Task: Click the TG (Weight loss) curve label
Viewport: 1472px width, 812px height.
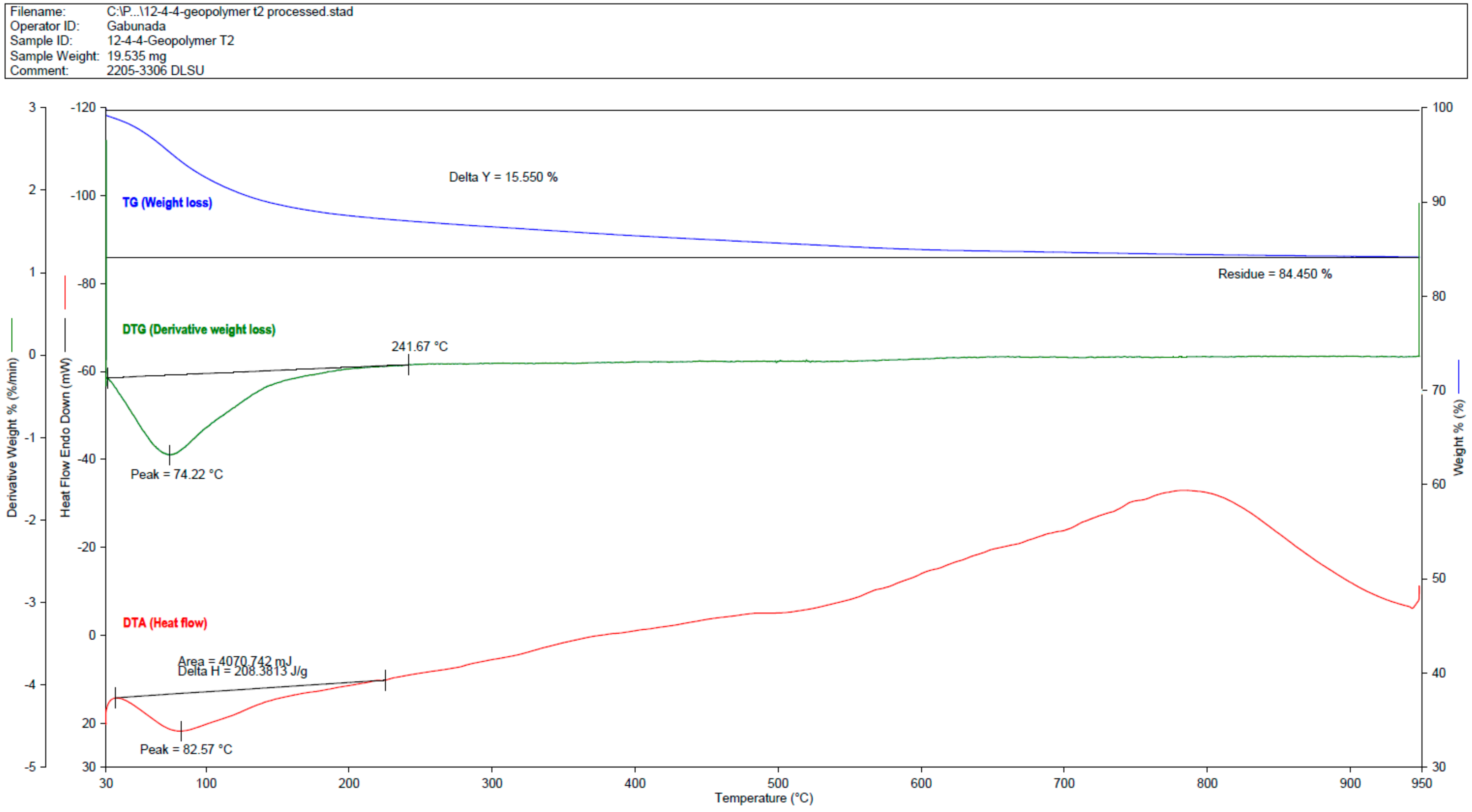Action: pos(167,203)
